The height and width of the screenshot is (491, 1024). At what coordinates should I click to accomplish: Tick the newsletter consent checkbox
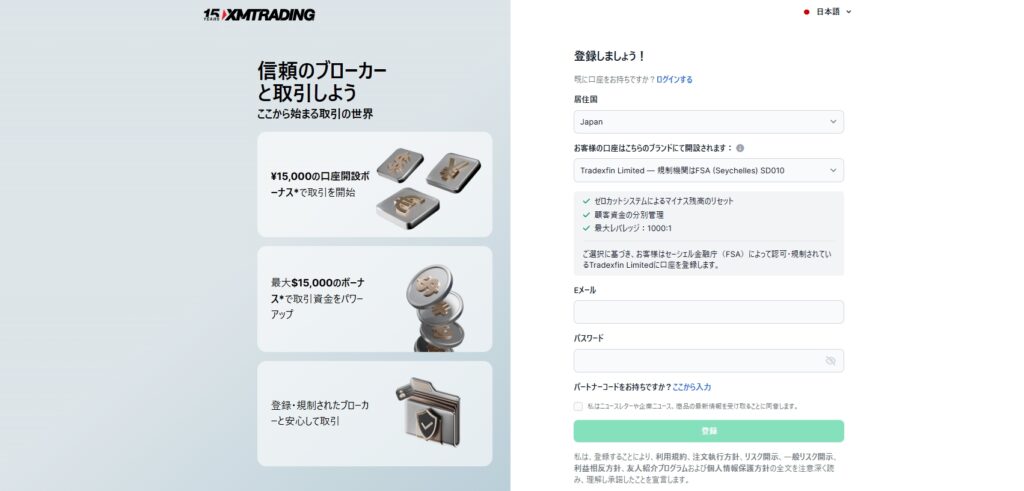tap(578, 406)
